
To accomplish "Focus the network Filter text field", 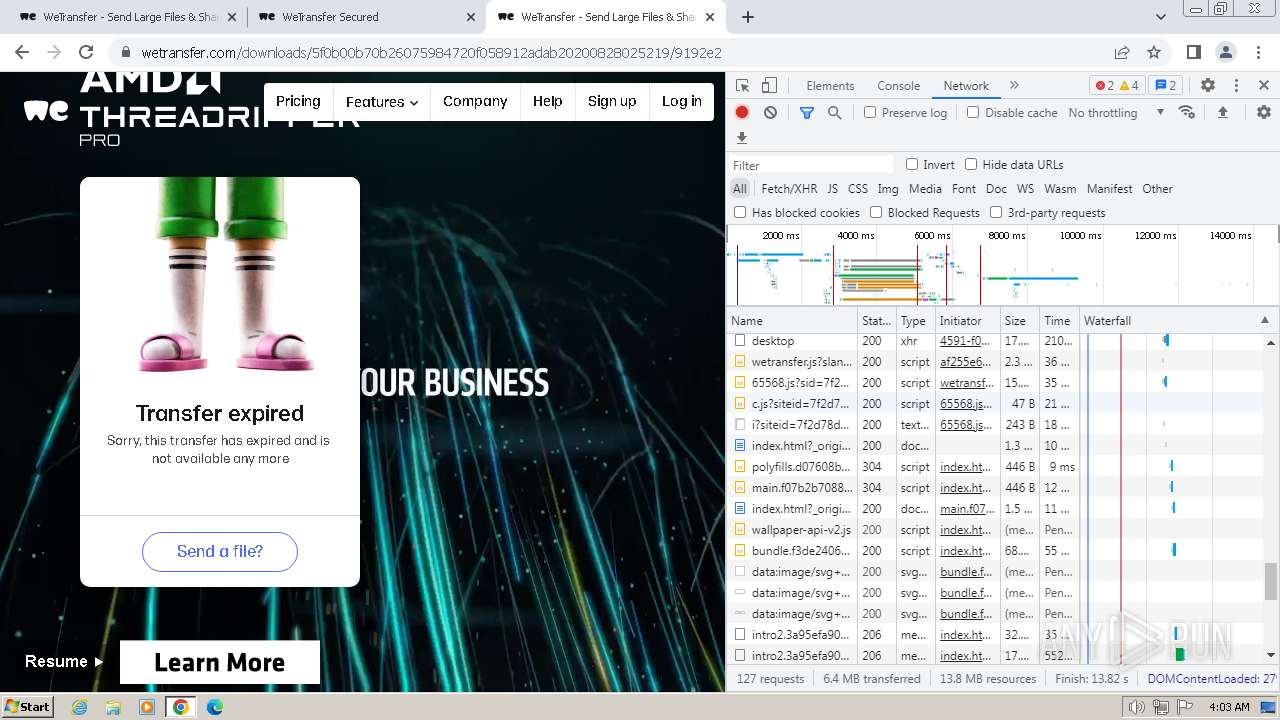I will [811, 165].
